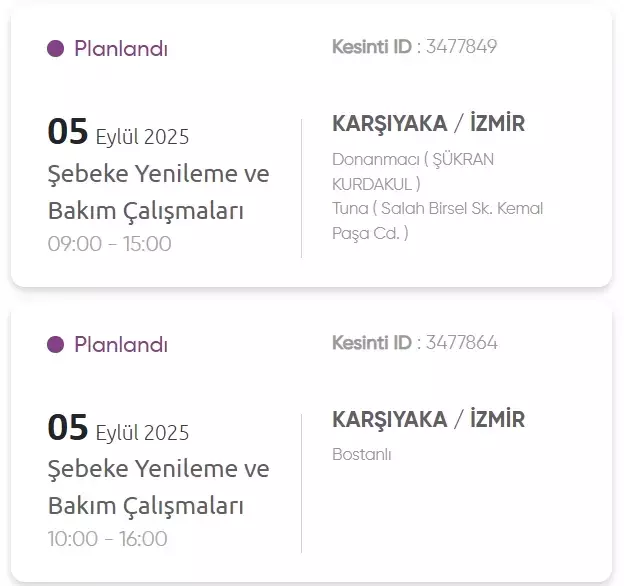Open Şebeke Yenileme ve Bakım Çalışmaları for outage 3477849
The width and height of the screenshot is (624, 586).
(x=159, y=192)
